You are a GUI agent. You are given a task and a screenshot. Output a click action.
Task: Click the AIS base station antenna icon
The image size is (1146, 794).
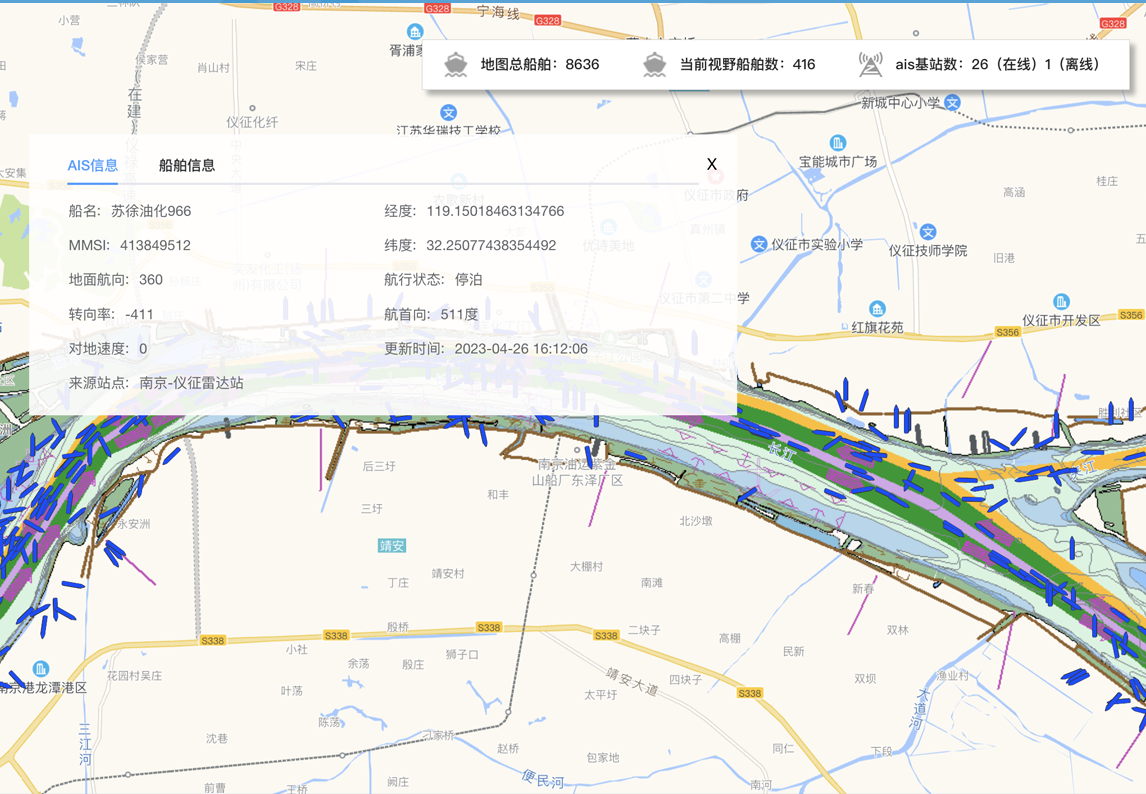871,64
